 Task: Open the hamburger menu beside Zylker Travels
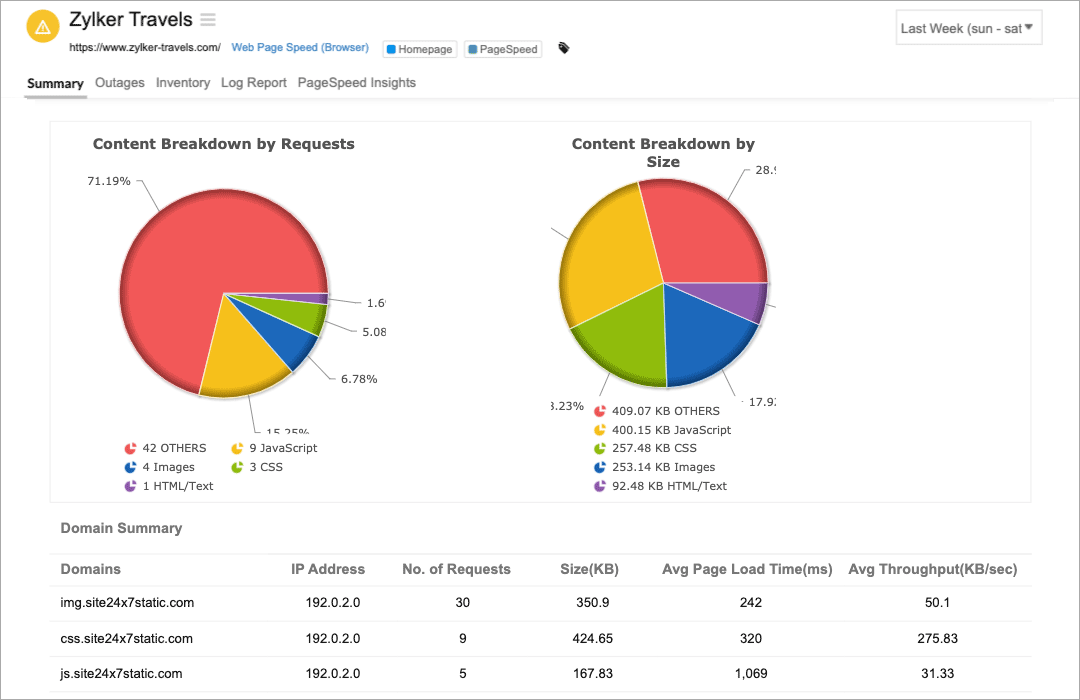(x=208, y=19)
